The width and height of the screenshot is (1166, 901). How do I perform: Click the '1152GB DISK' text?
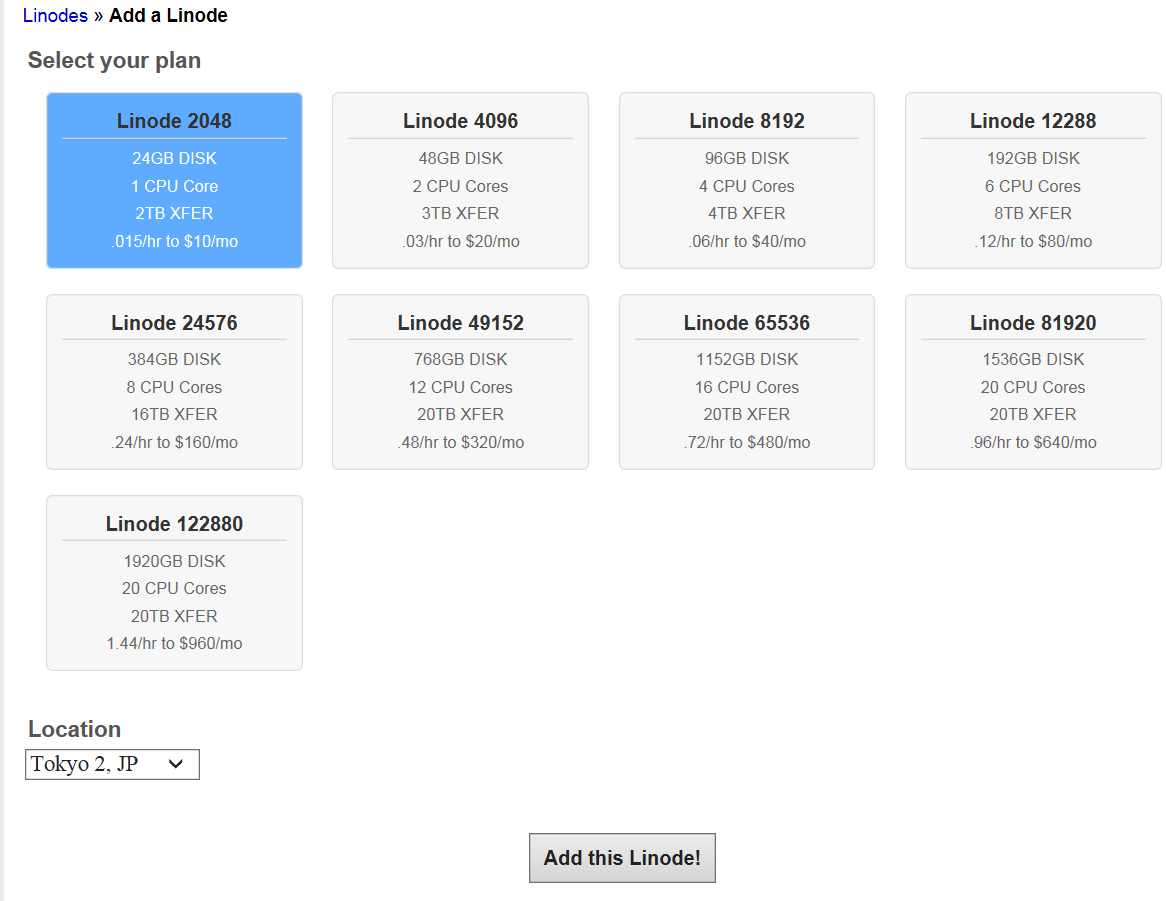click(x=747, y=359)
